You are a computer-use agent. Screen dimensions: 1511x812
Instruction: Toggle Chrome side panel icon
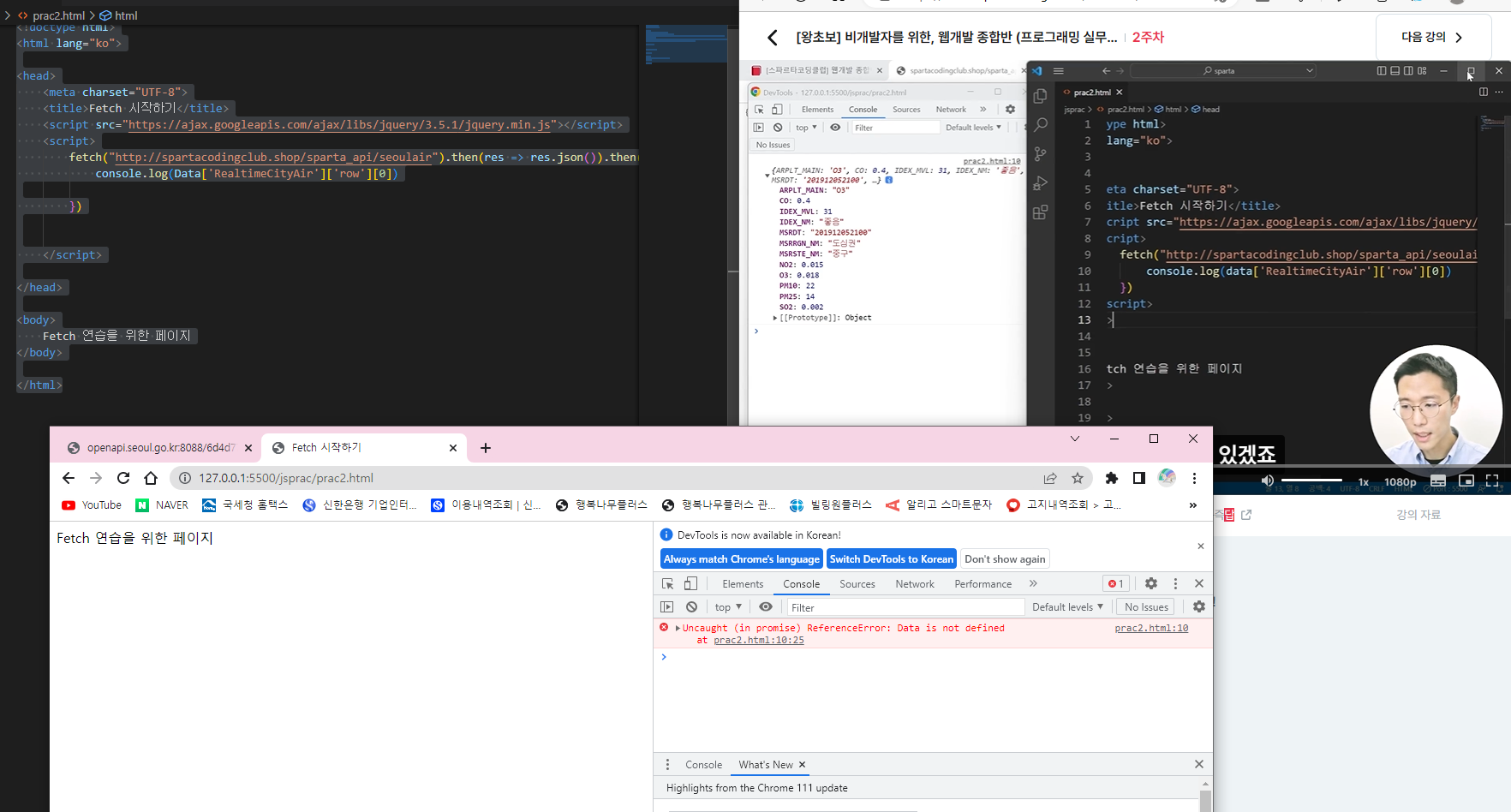click(1139, 478)
